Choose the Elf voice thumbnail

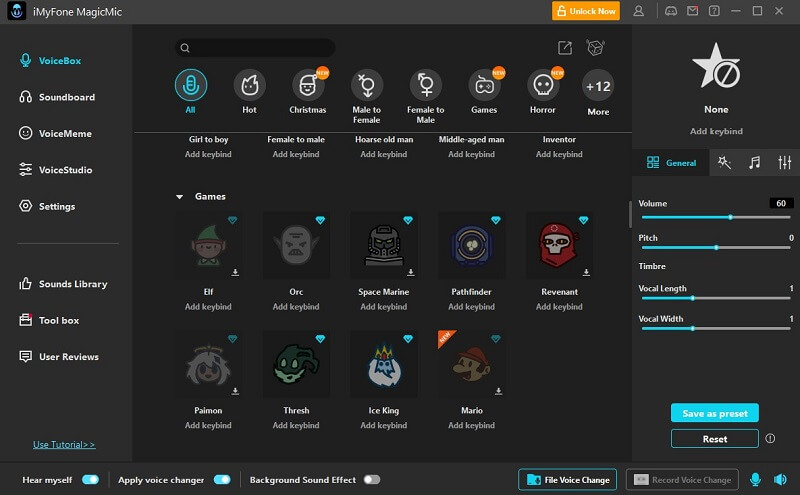coord(208,245)
